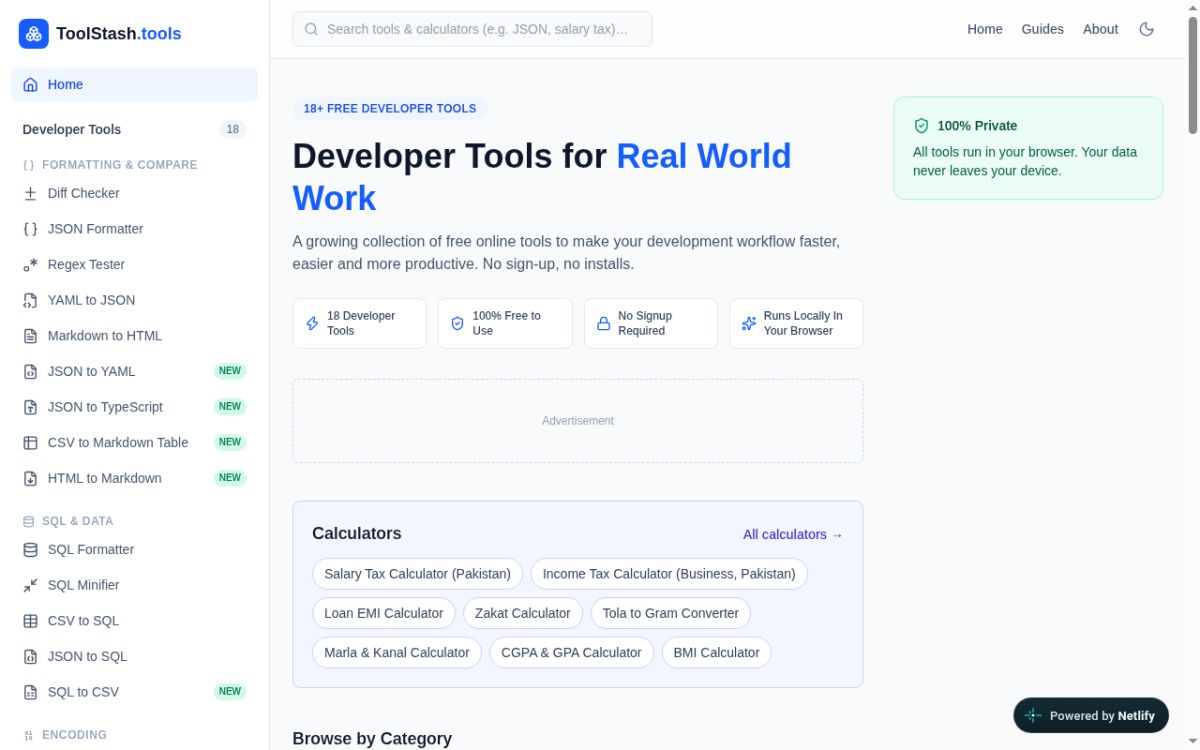Click the FORMATTING & COMPARE section label
This screenshot has height=750, width=1200.
(x=119, y=165)
